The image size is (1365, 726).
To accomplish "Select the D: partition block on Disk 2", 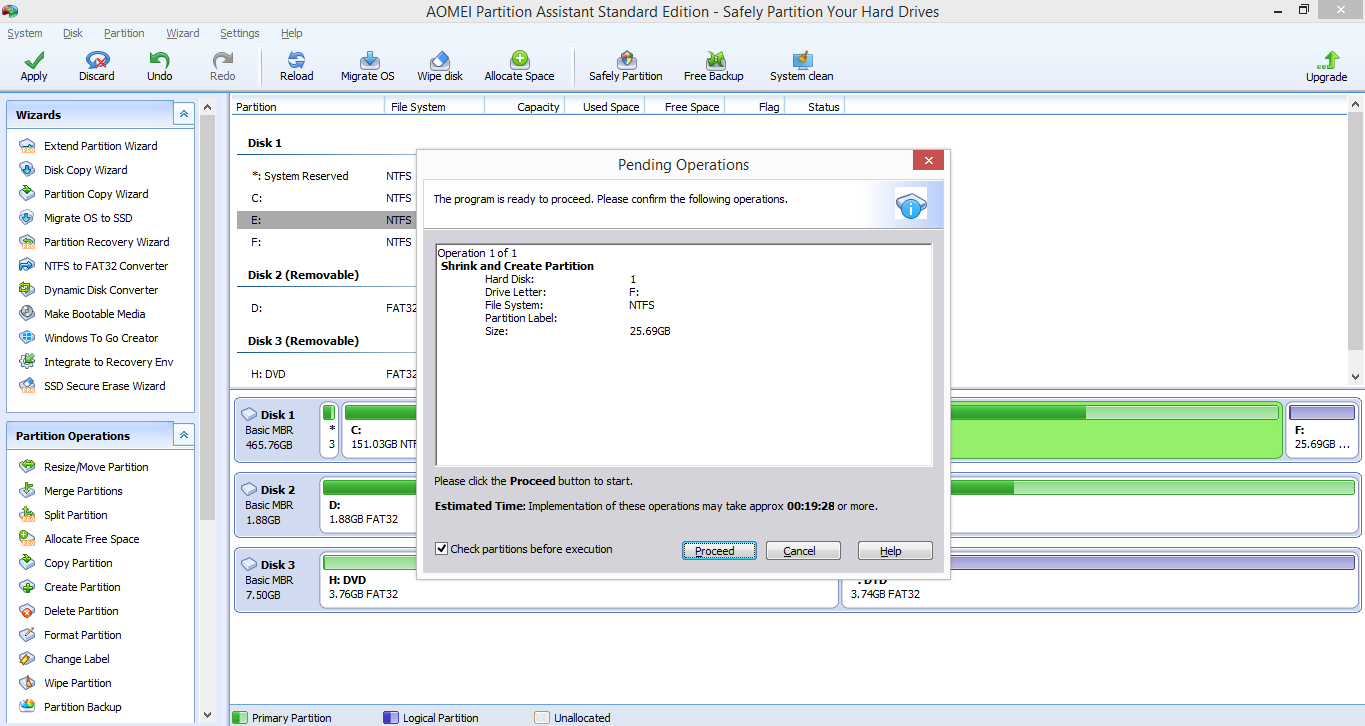I will [370, 505].
